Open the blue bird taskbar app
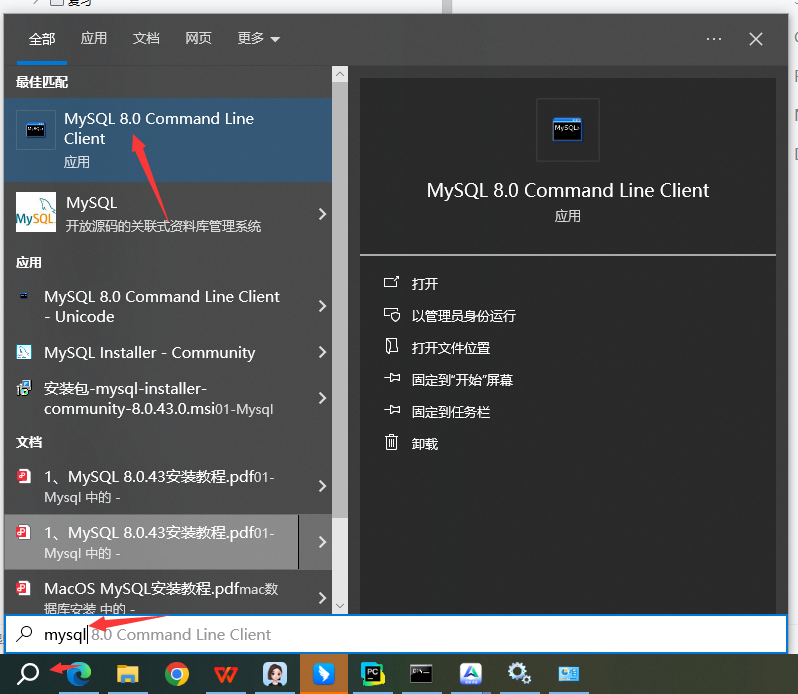The image size is (798, 694). coord(324,674)
